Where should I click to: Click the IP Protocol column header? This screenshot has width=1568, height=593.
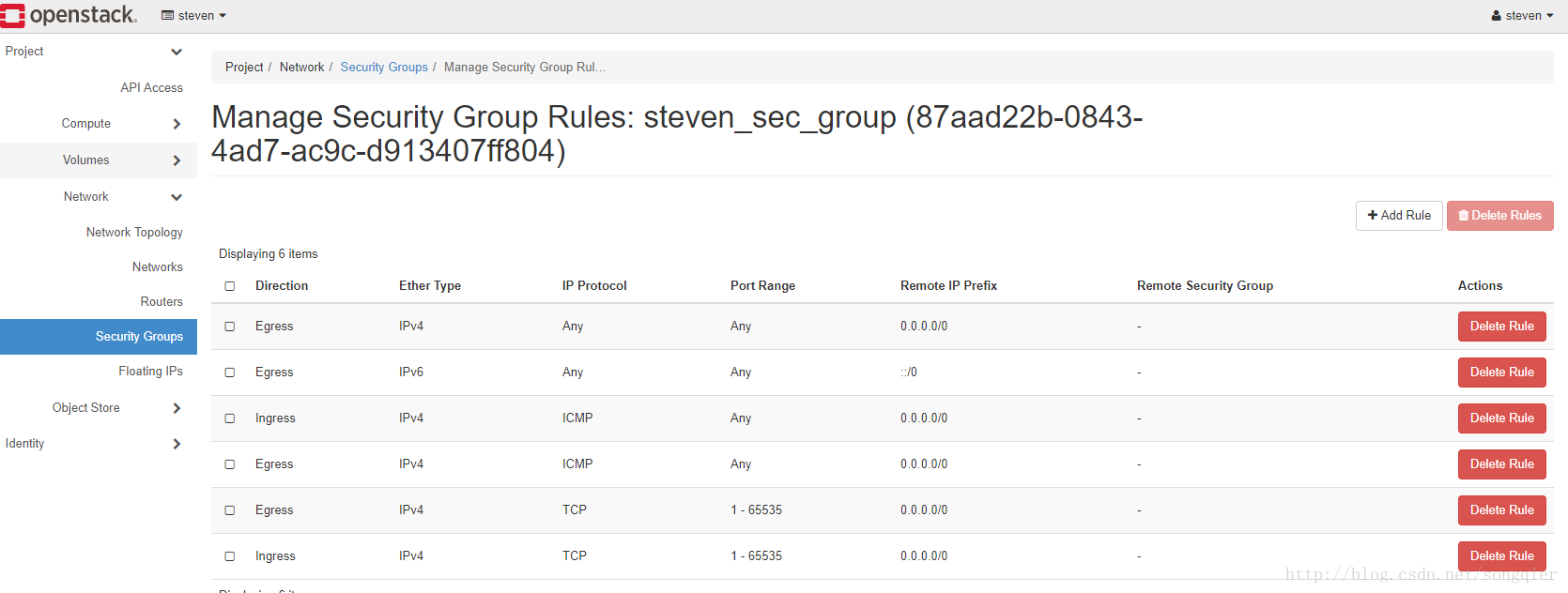[594, 286]
